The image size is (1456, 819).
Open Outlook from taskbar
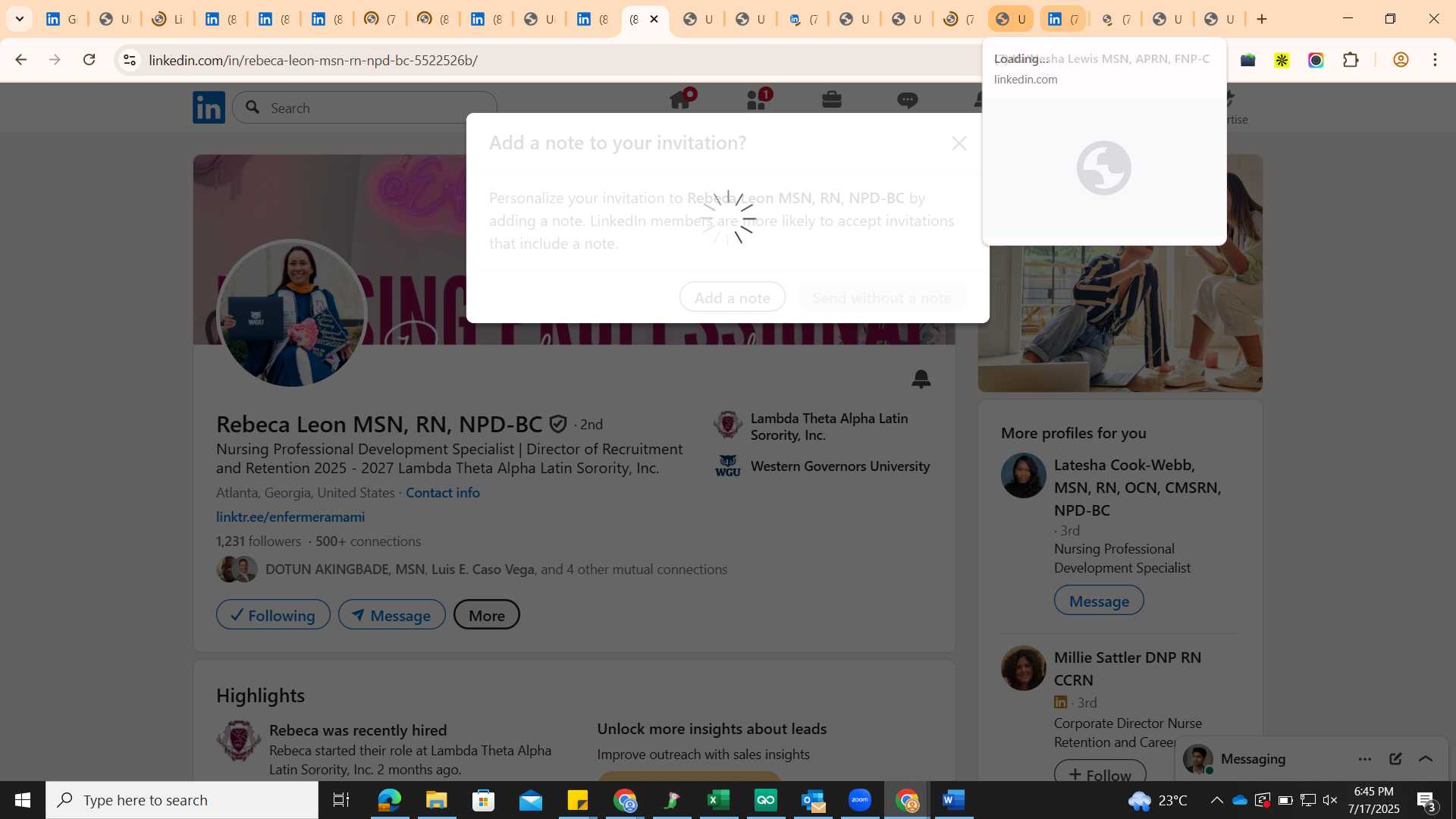click(813, 800)
